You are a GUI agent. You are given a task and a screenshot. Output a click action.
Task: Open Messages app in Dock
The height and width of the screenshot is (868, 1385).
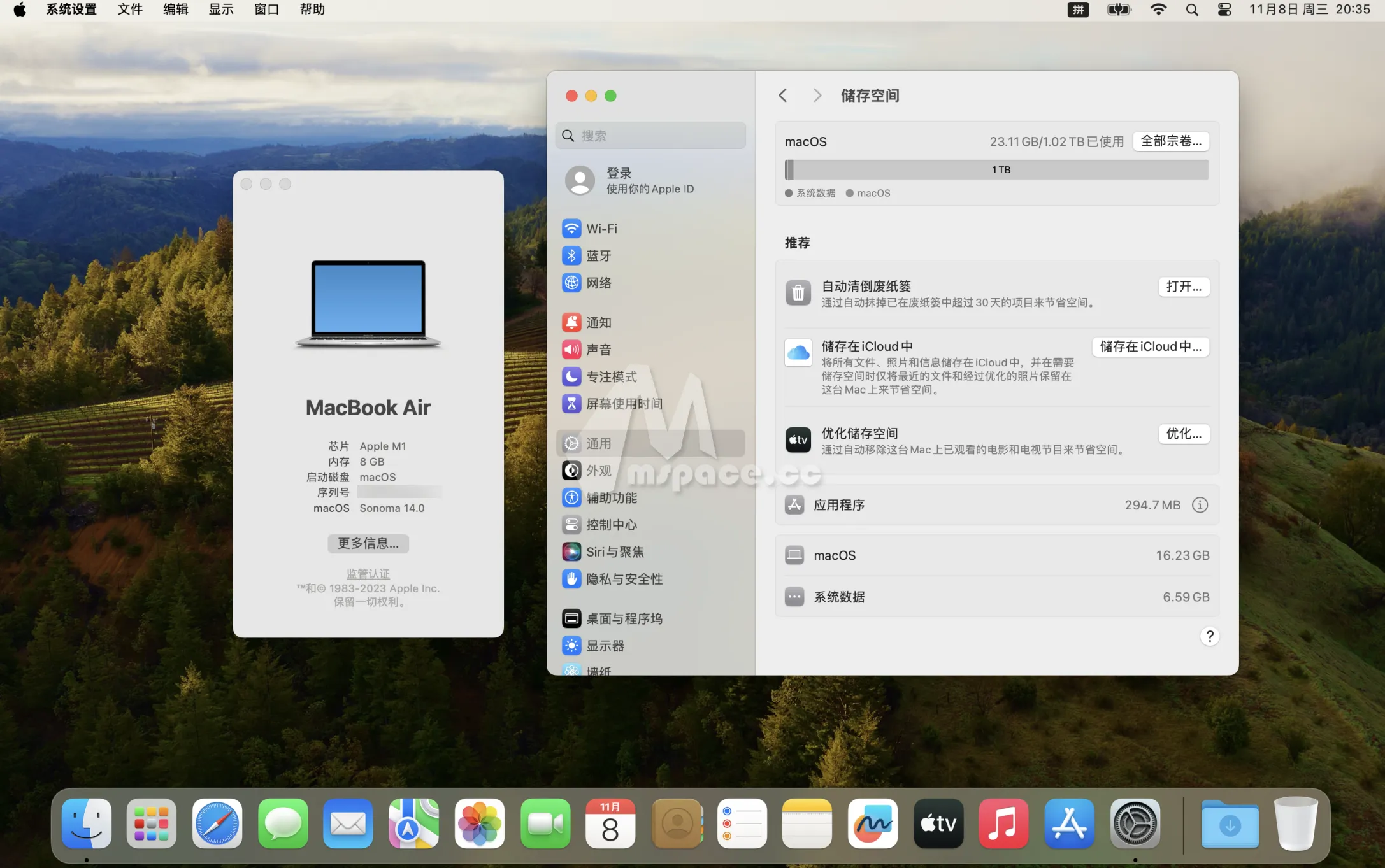click(x=283, y=823)
